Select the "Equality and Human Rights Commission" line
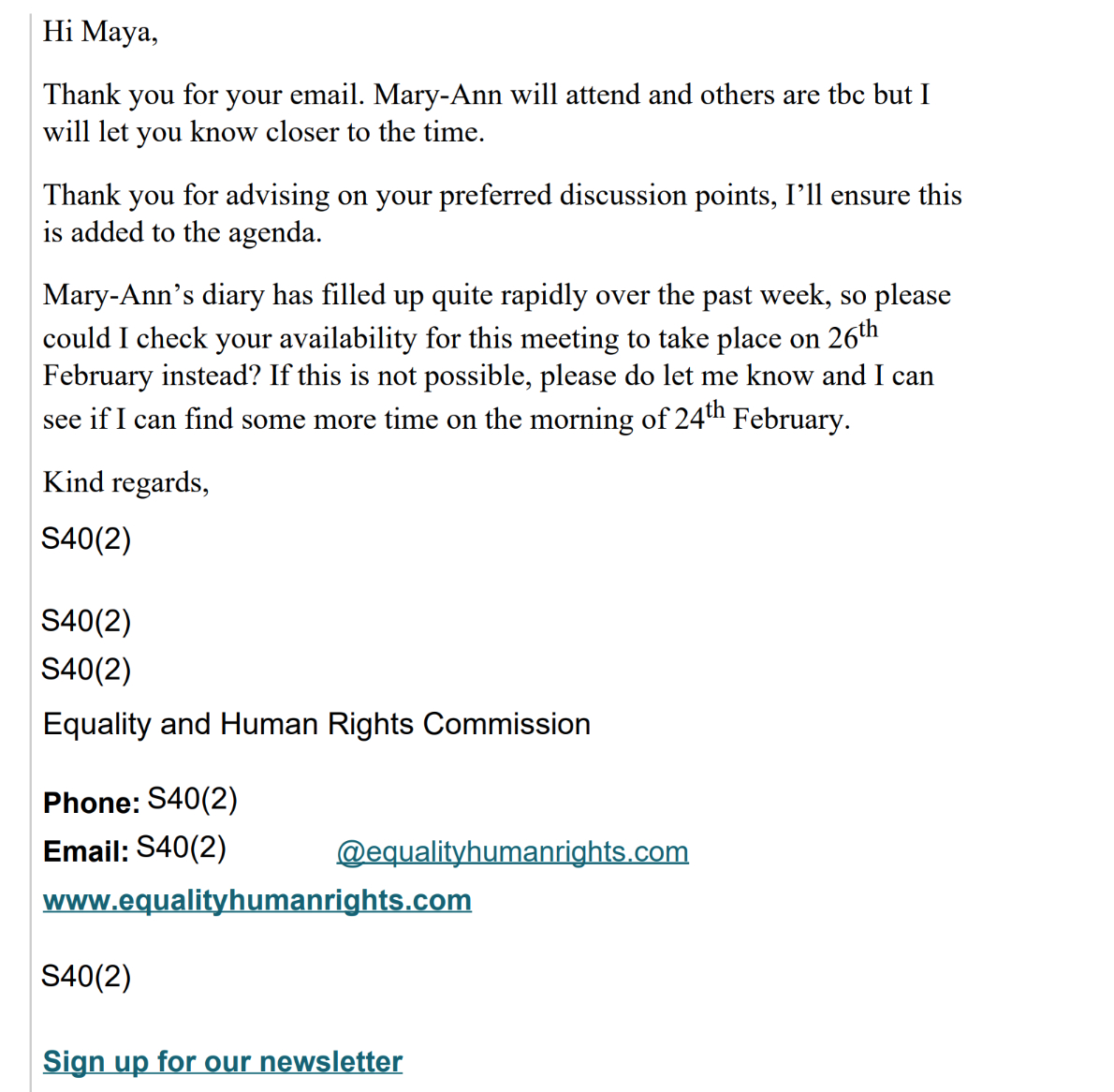1114x1092 pixels. [x=316, y=724]
